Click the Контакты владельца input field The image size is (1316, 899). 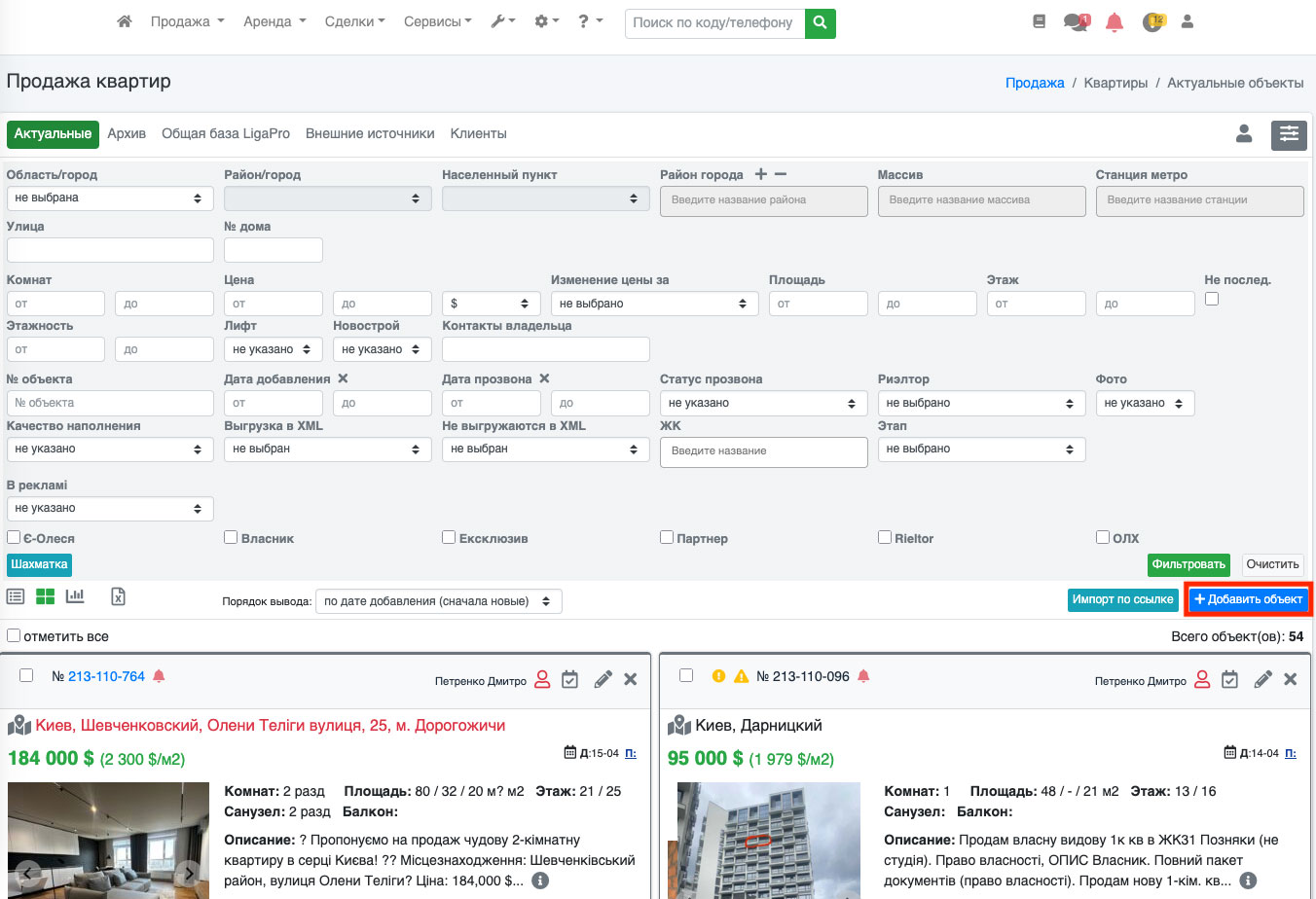(x=545, y=349)
